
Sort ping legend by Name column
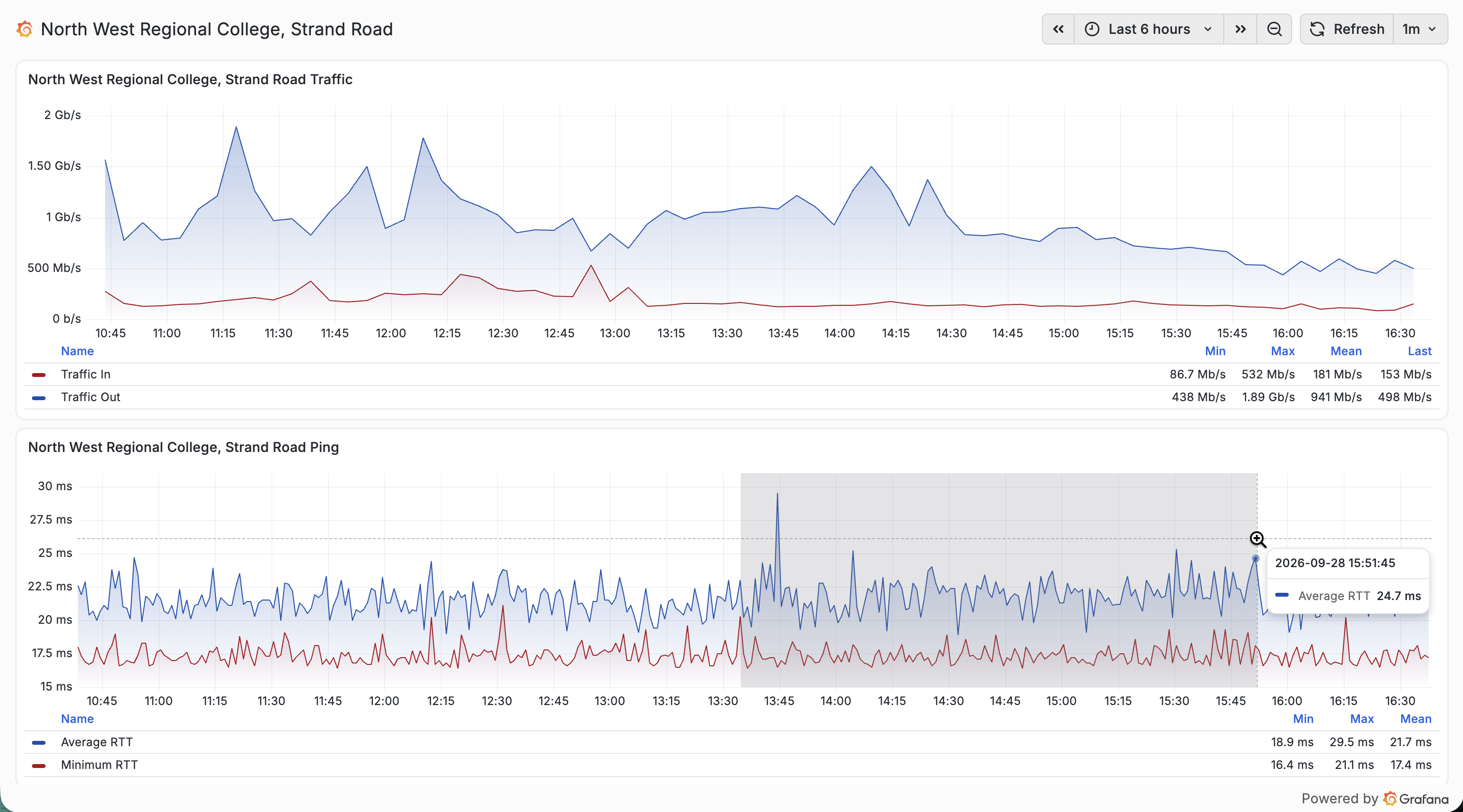pyautogui.click(x=77, y=719)
